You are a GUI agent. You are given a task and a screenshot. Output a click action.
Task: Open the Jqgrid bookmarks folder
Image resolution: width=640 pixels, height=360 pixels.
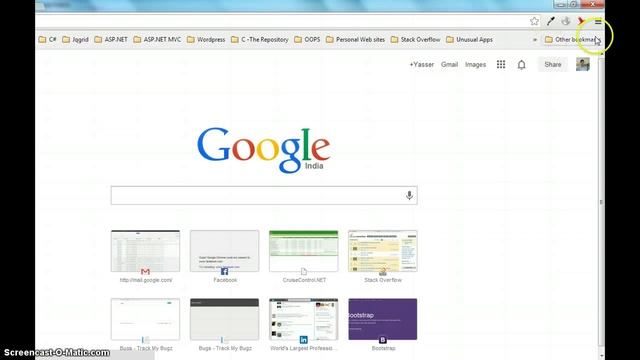pos(76,40)
